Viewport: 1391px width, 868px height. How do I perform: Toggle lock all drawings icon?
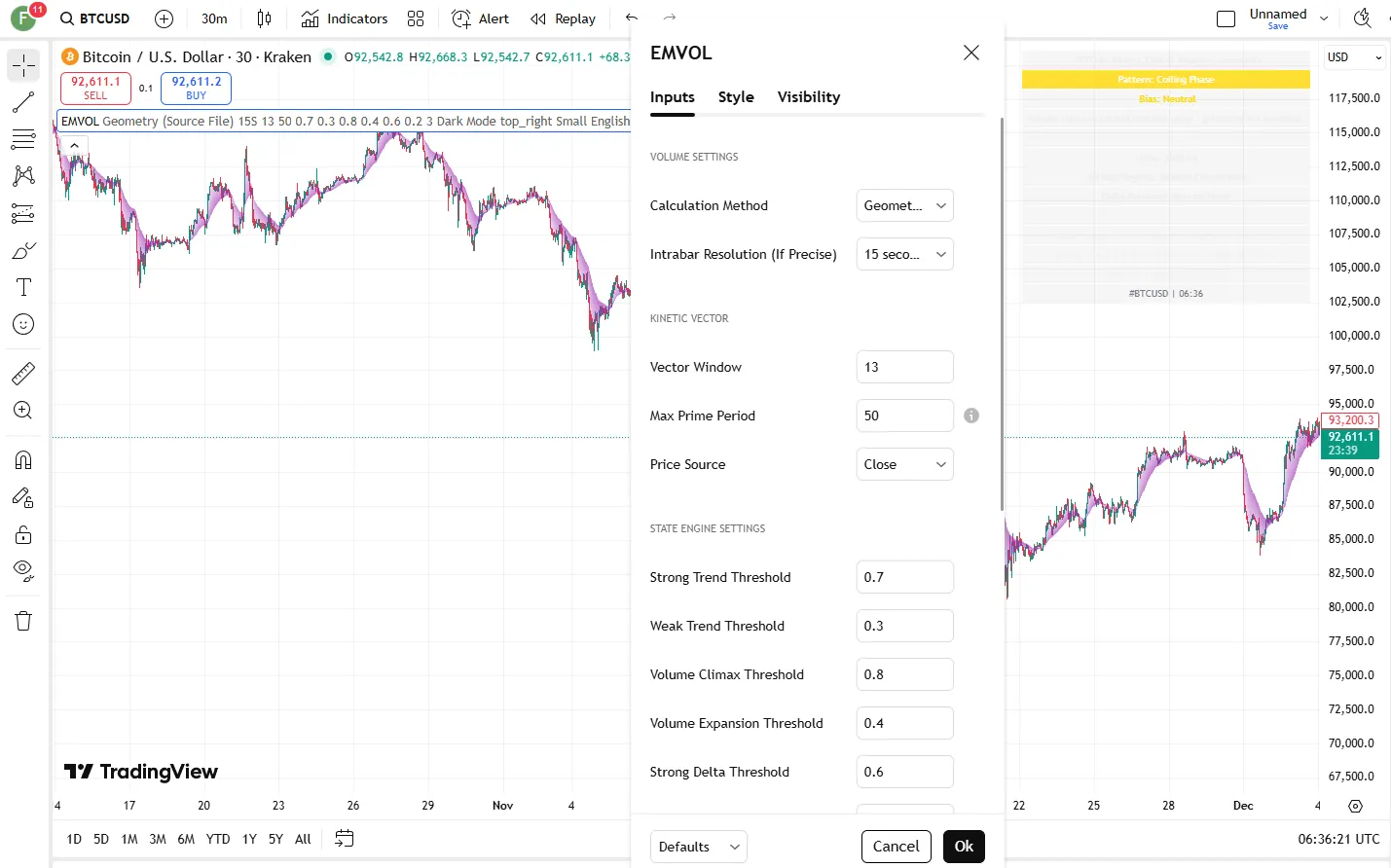tap(23, 534)
